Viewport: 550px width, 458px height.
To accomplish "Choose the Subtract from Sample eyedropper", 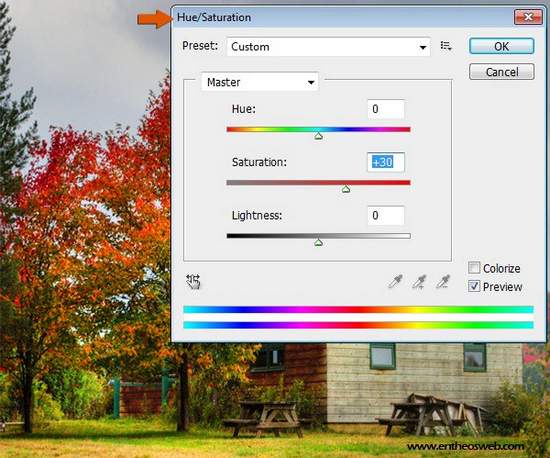I will [x=442, y=282].
